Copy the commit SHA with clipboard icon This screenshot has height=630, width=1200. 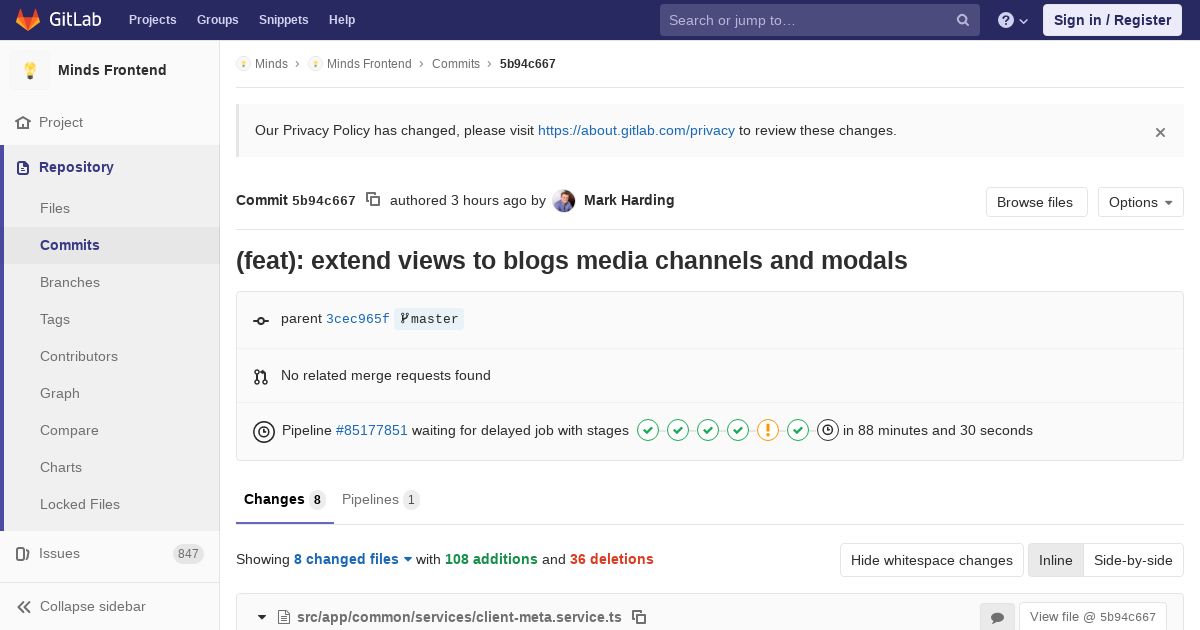pyautogui.click(x=373, y=200)
